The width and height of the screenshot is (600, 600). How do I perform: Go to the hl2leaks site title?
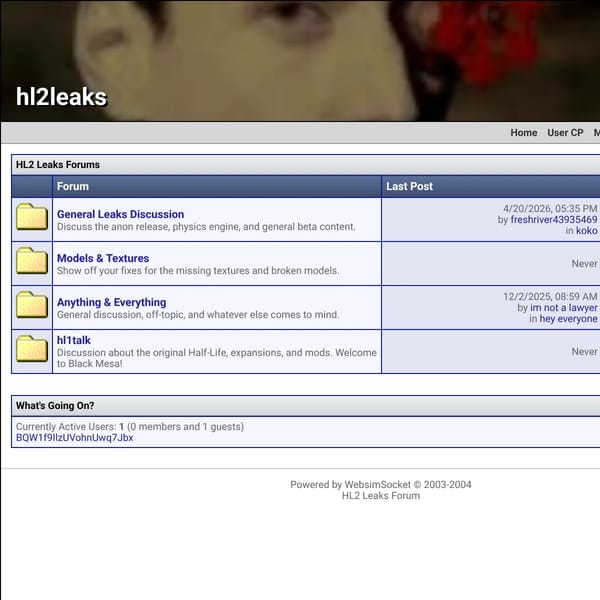(x=61, y=97)
